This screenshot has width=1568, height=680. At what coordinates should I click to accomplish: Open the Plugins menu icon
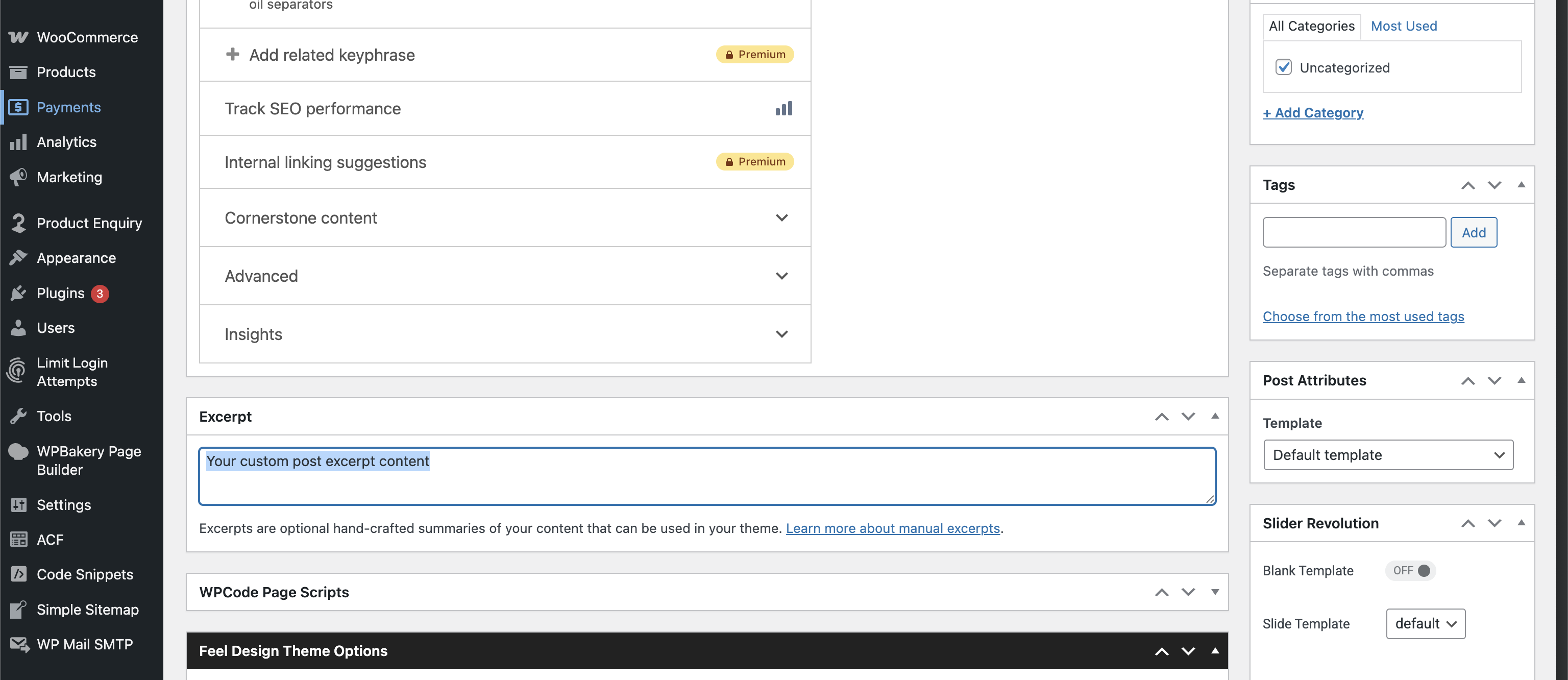[18, 293]
